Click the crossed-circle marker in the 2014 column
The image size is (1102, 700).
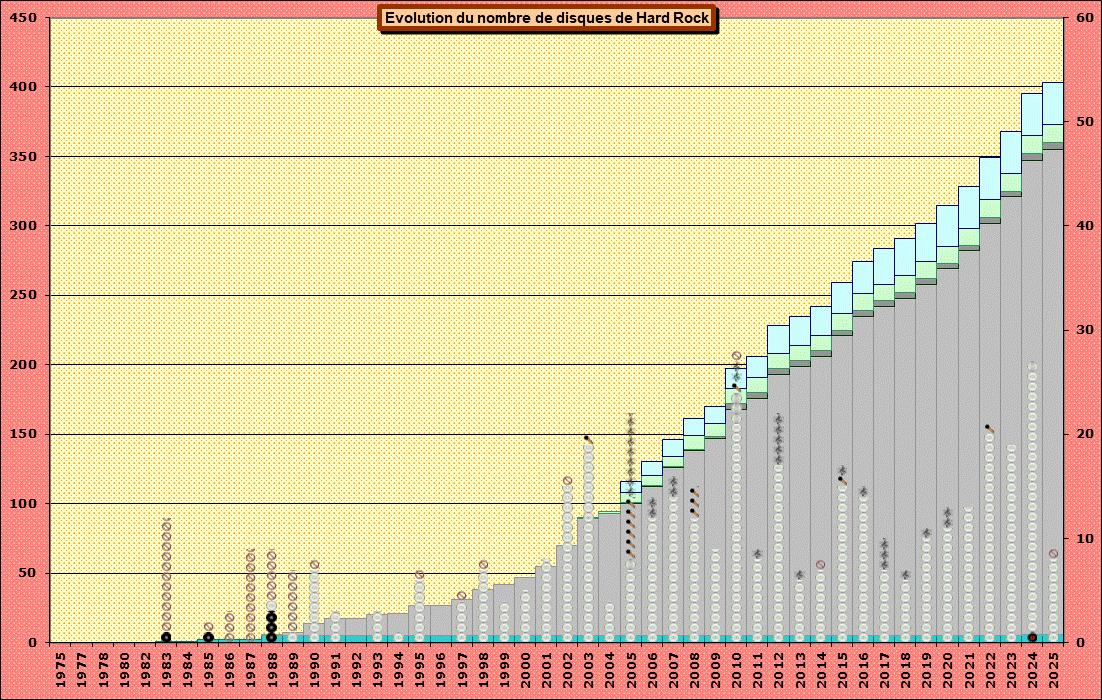point(821,565)
